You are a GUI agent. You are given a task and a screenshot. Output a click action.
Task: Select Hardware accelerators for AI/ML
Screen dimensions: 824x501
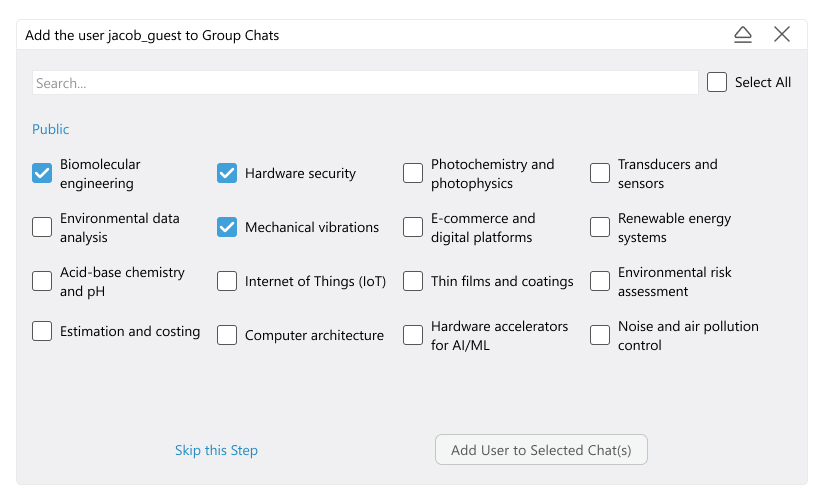click(413, 336)
